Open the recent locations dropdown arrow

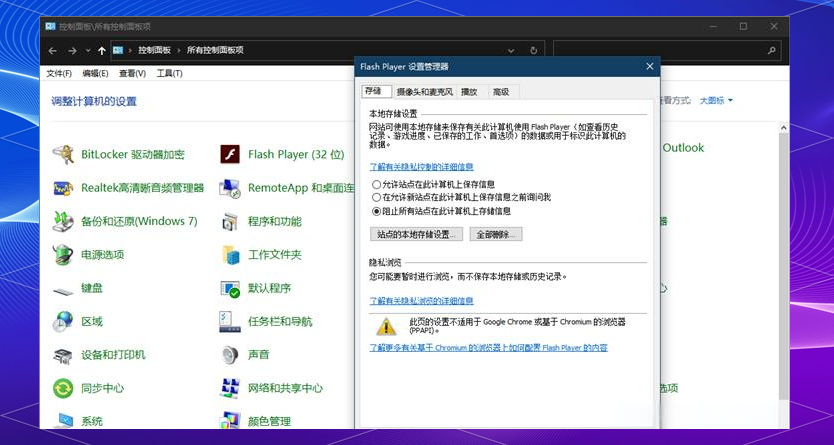tap(88, 51)
